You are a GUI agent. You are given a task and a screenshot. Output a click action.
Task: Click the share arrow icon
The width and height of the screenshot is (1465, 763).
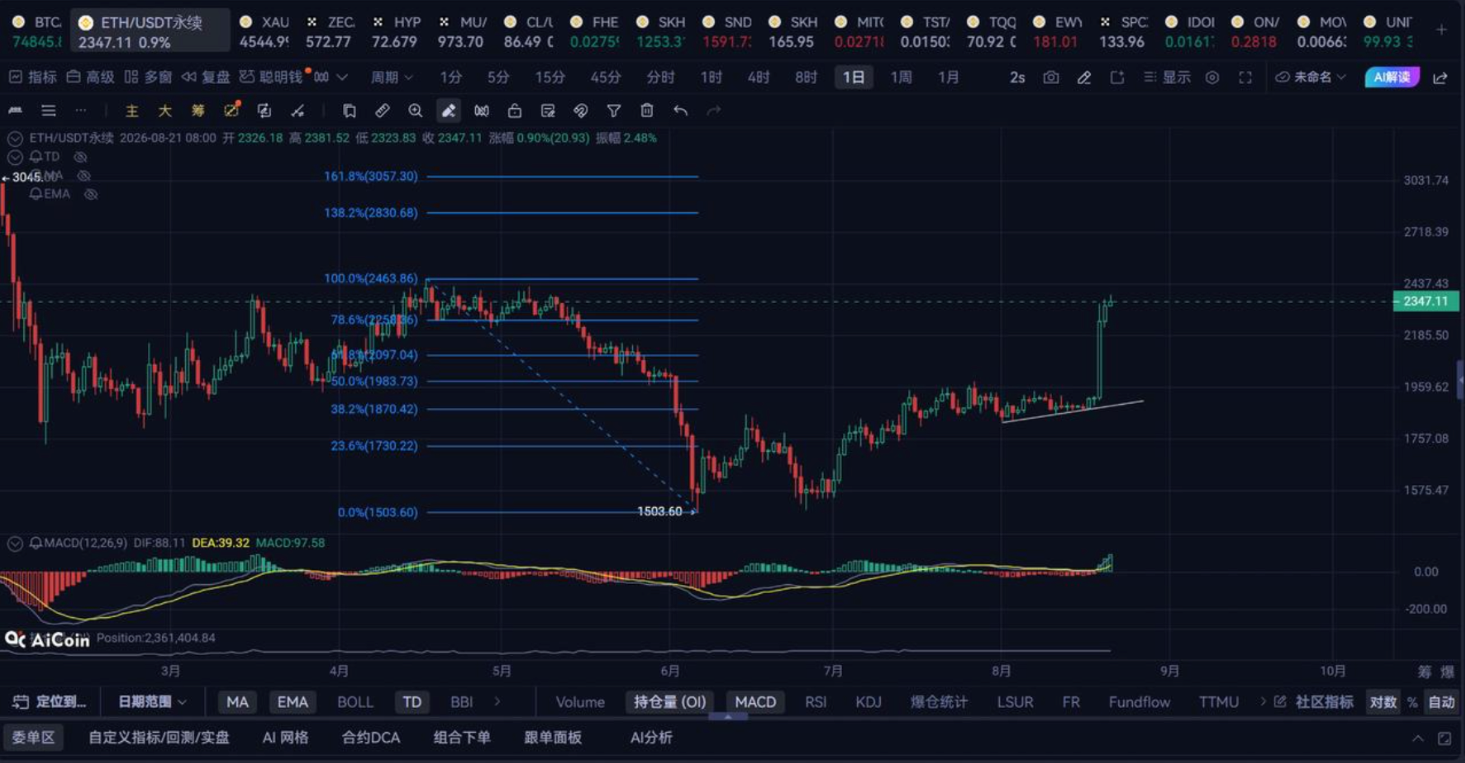pos(1440,77)
